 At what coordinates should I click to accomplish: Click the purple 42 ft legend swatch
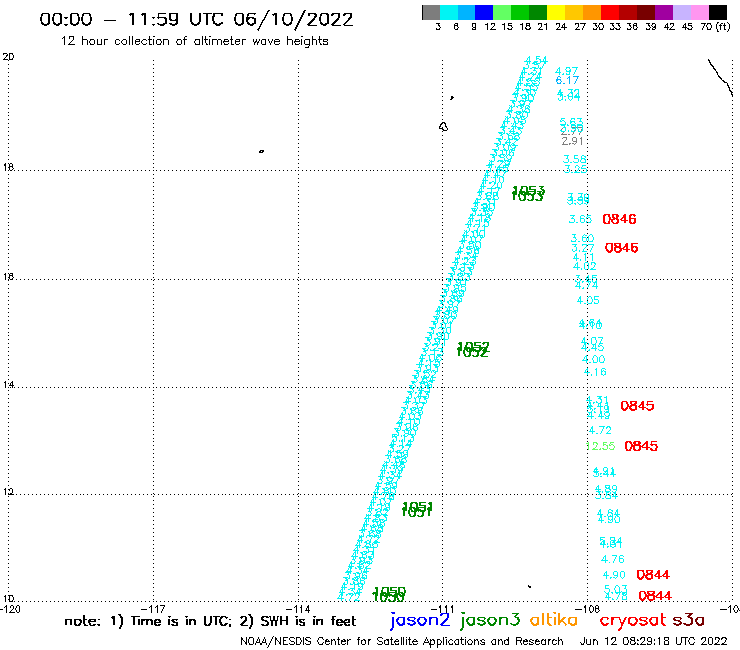click(x=663, y=12)
